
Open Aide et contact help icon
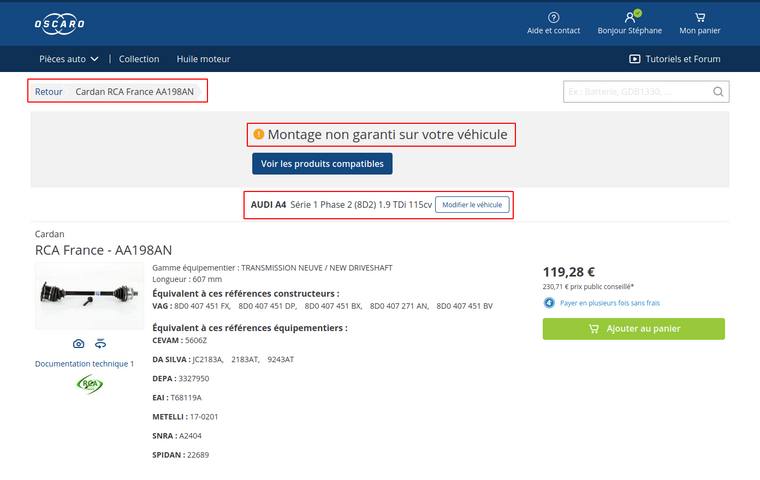pos(554,17)
